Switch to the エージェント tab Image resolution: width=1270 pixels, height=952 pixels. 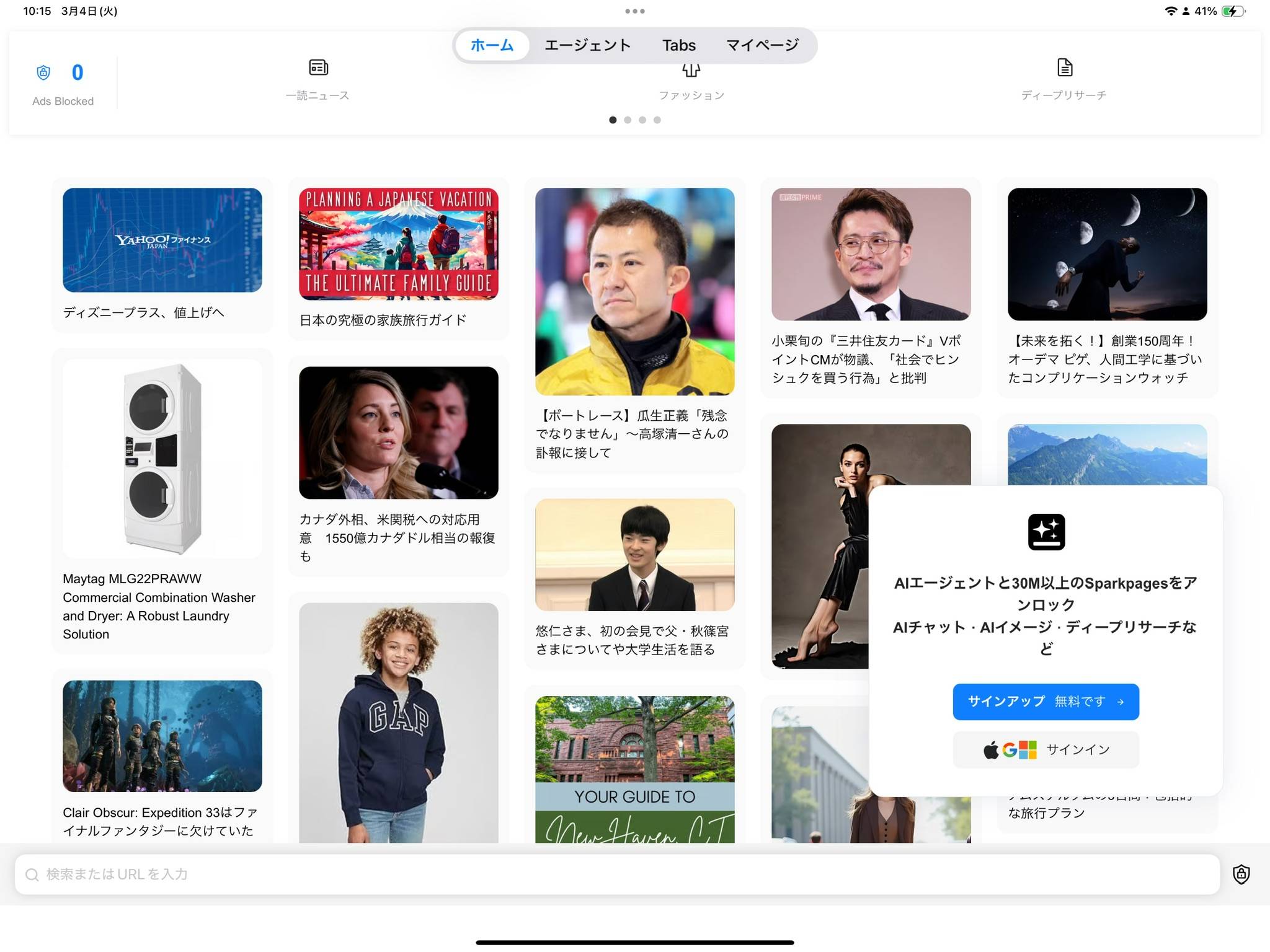click(587, 45)
